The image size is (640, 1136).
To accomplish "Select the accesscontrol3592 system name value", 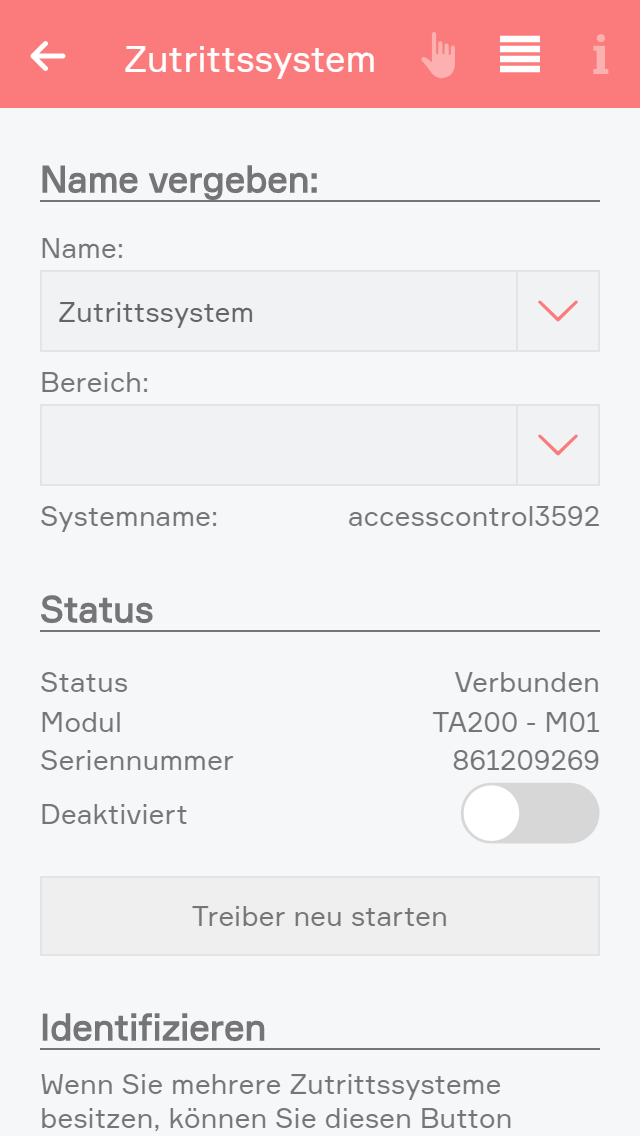I will tap(473, 517).
